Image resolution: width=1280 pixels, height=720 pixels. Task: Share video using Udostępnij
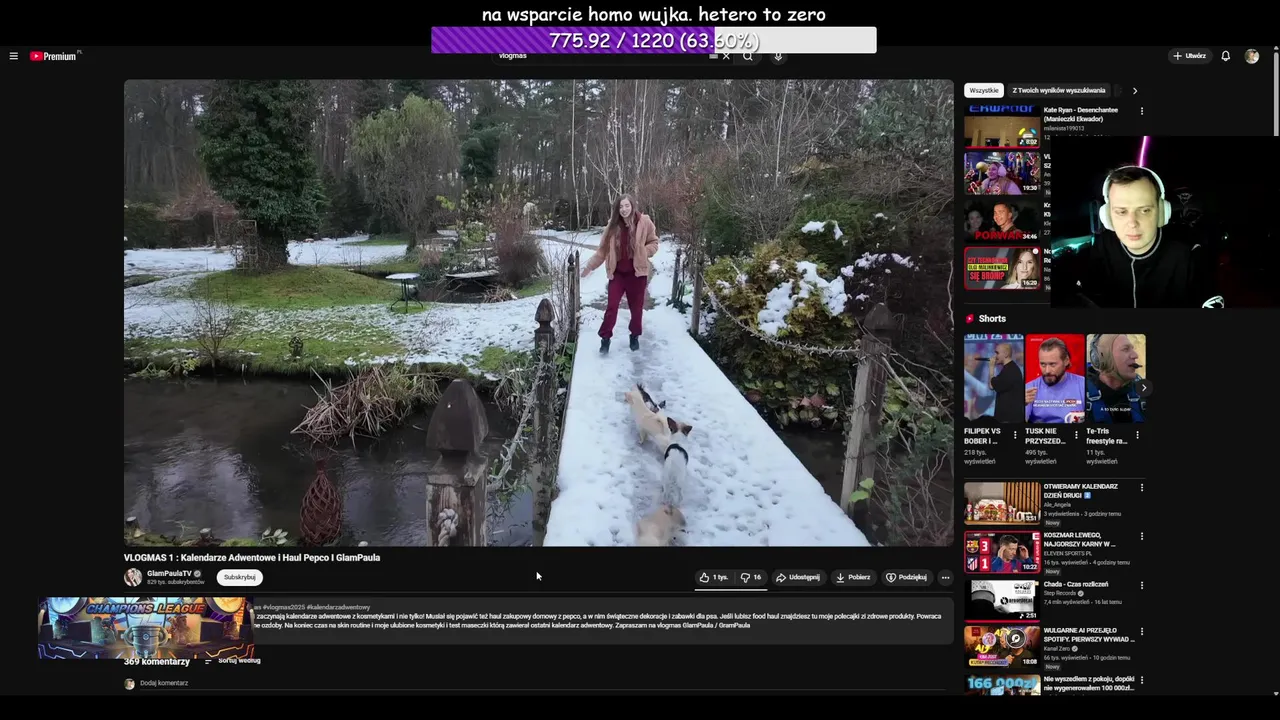(x=798, y=577)
